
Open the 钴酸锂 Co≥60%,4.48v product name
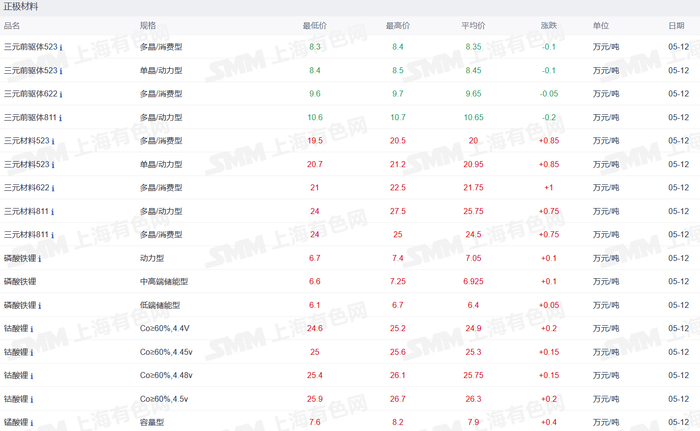pos(16,375)
